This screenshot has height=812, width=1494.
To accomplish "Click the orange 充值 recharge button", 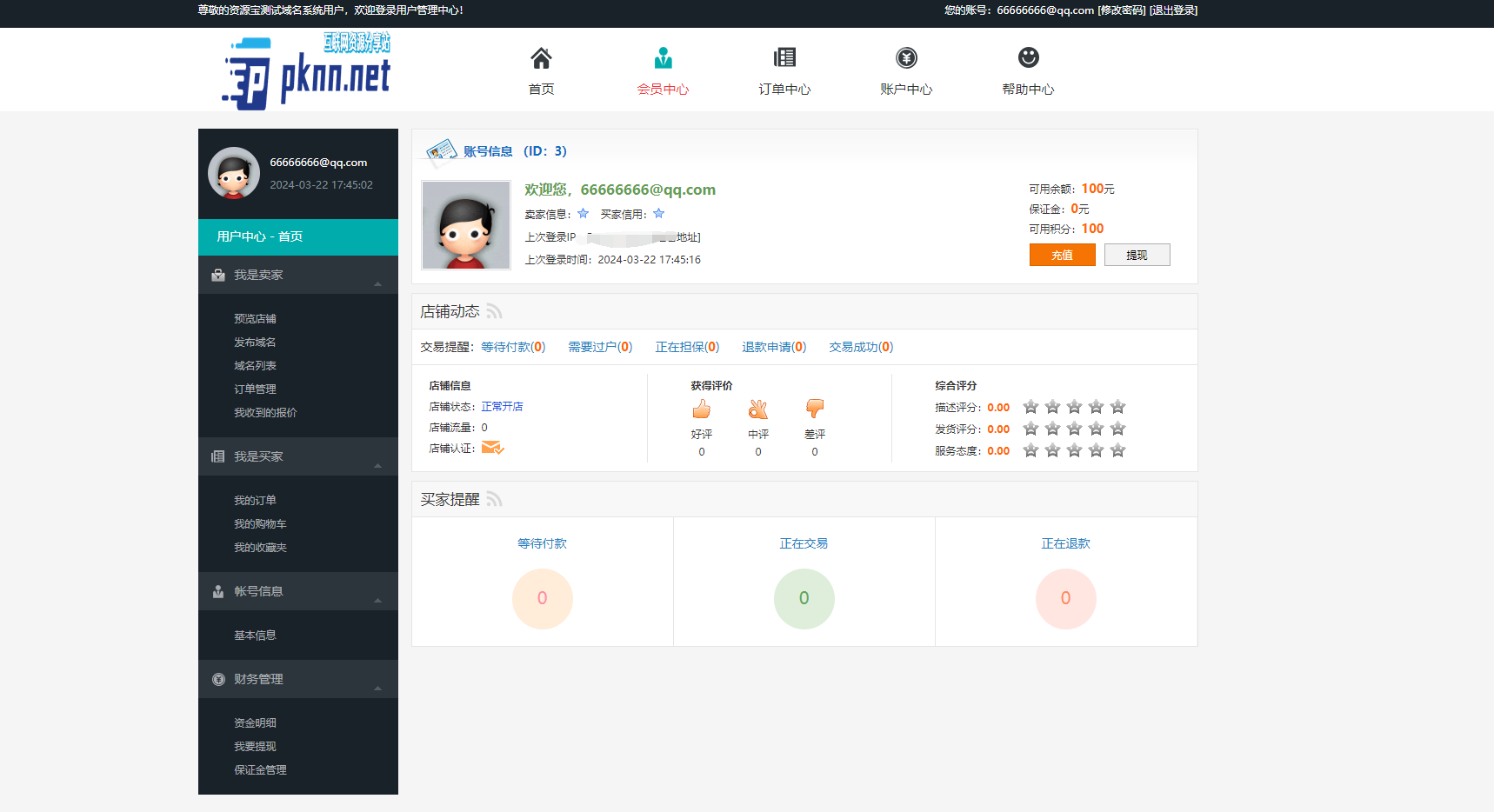I will pos(1062,255).
